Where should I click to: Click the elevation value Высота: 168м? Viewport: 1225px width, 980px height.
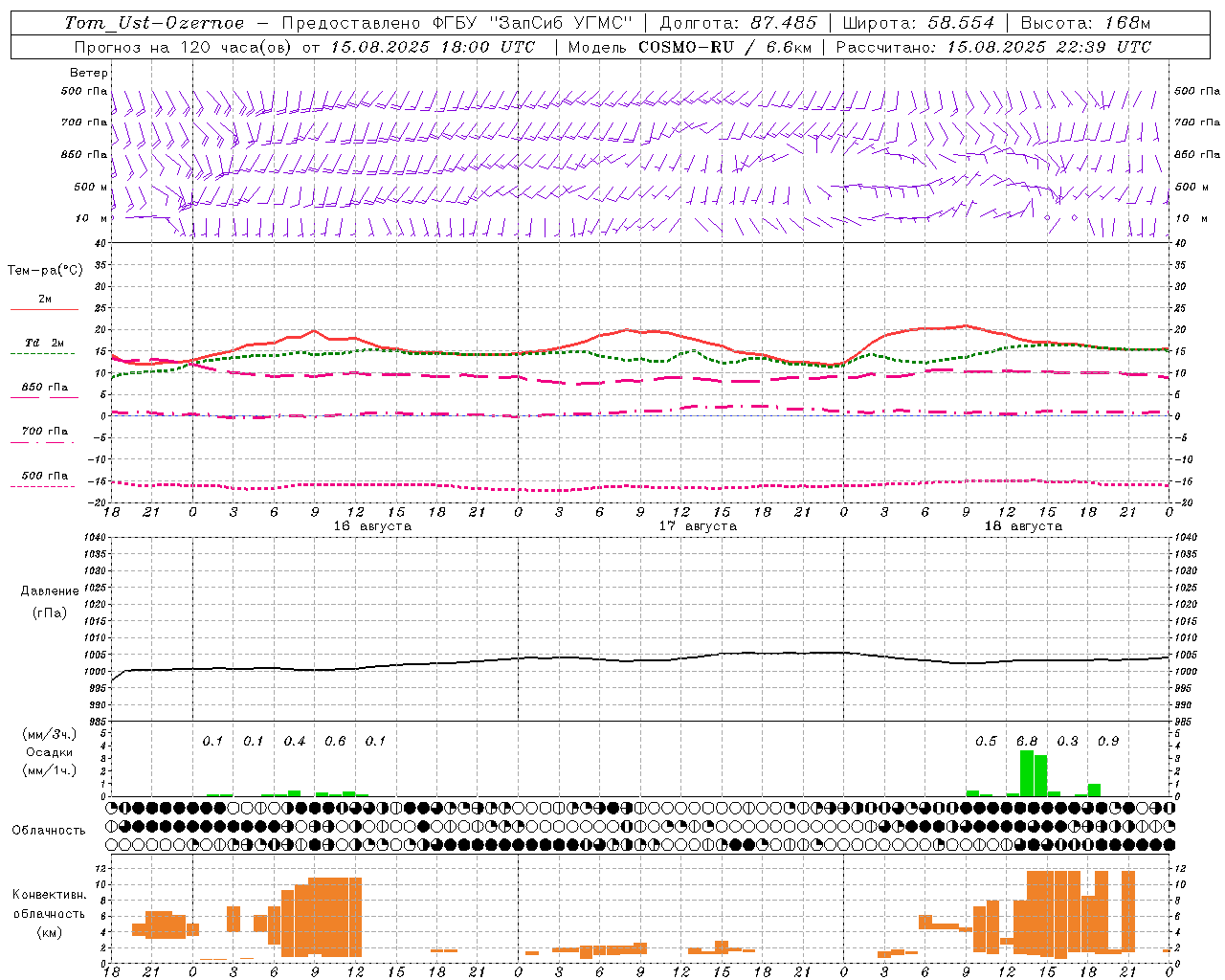(x=1085, y=23)
